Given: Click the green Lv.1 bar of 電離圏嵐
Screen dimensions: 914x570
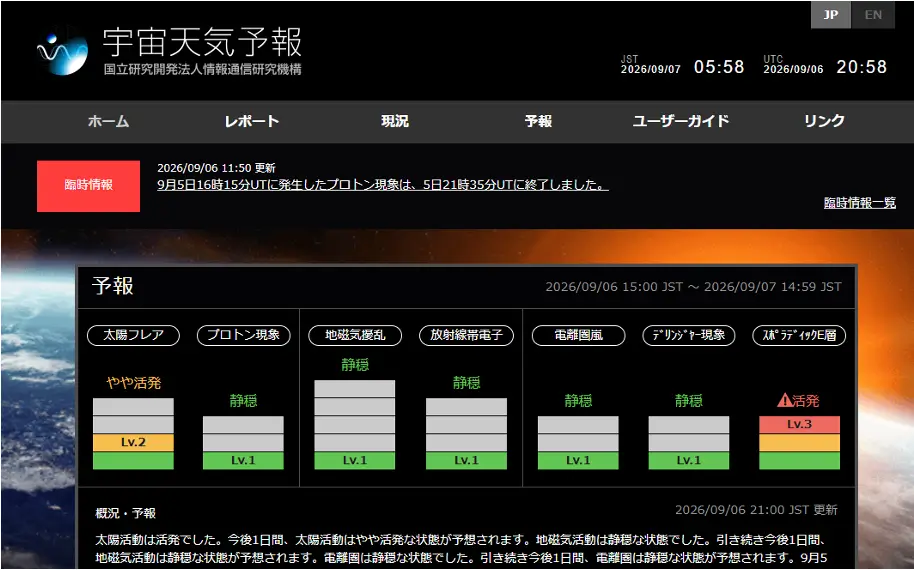Looking at the screenshot, I should click(578, 460).
